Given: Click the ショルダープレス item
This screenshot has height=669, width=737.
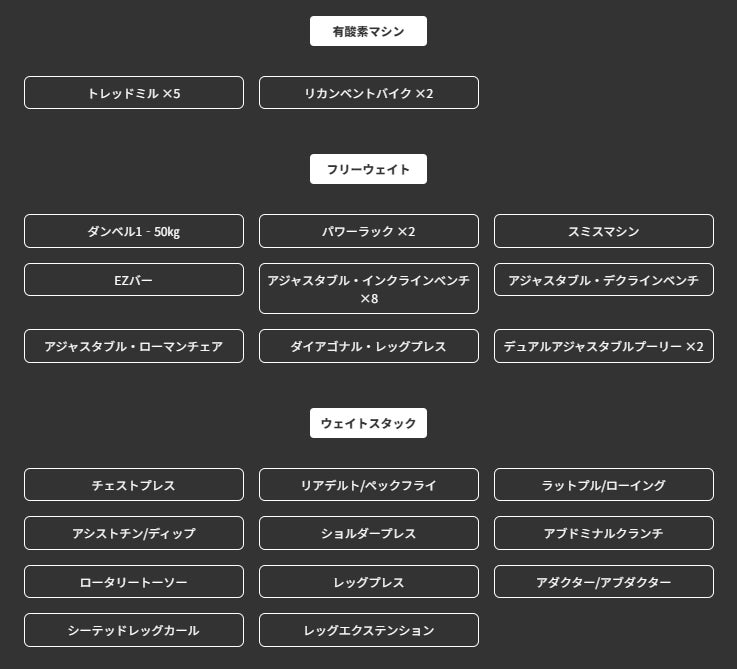Looking at the screenshot, I should click(369, 533).
